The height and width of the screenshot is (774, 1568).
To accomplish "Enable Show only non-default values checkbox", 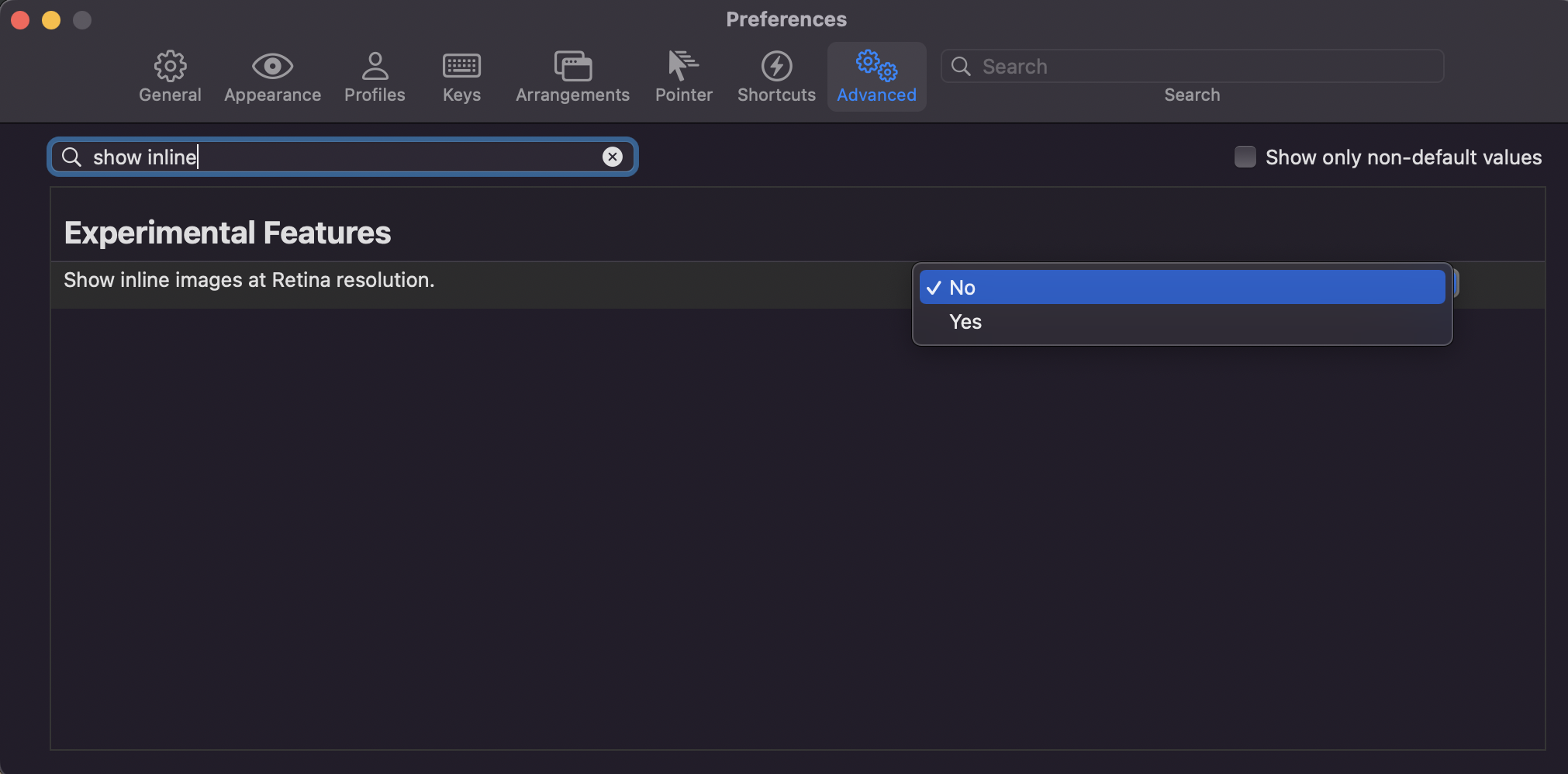I will (1245, 157).
